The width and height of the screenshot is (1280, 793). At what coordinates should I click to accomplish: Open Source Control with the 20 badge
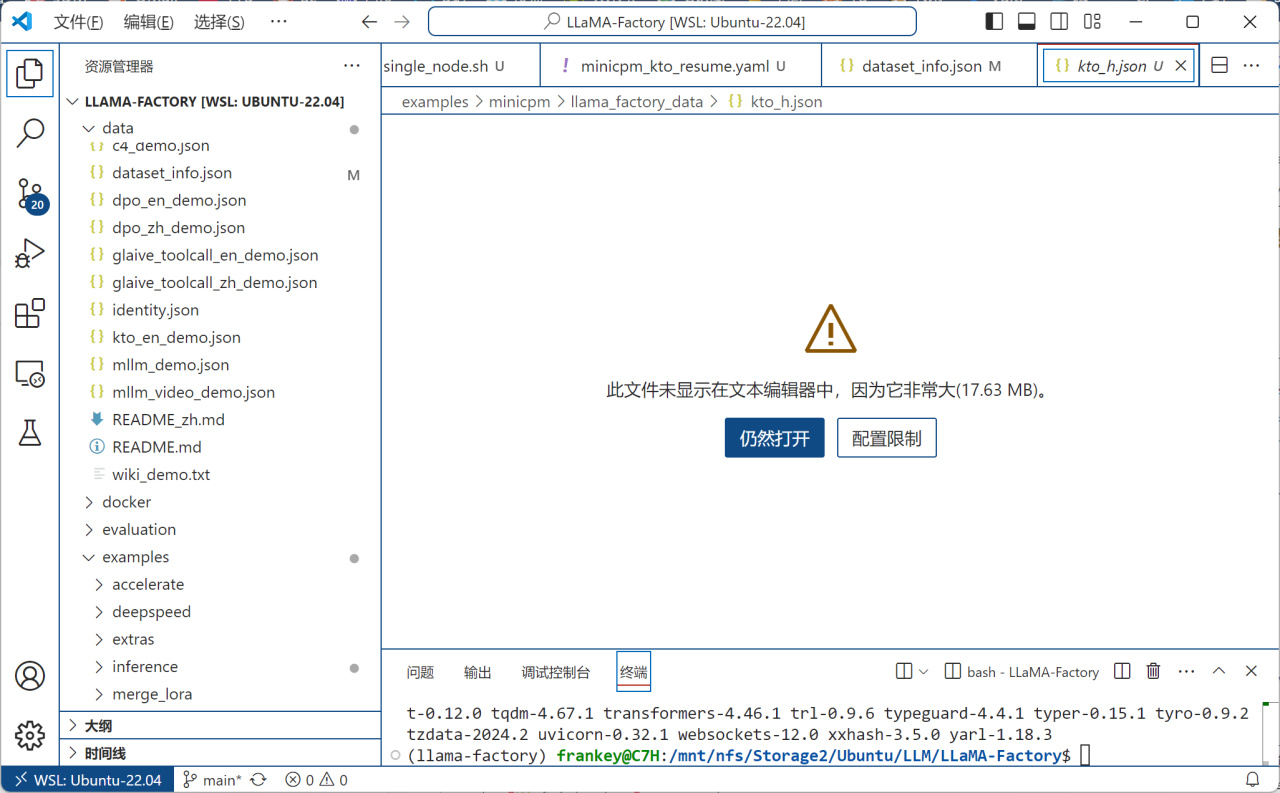coord(30,194)
